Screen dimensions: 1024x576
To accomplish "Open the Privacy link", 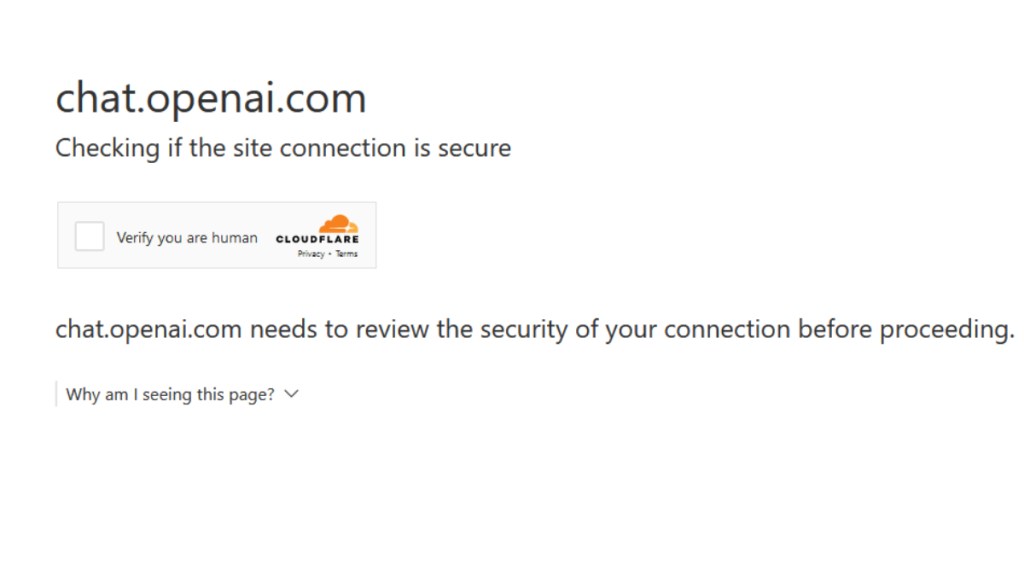I will (309, 253).
